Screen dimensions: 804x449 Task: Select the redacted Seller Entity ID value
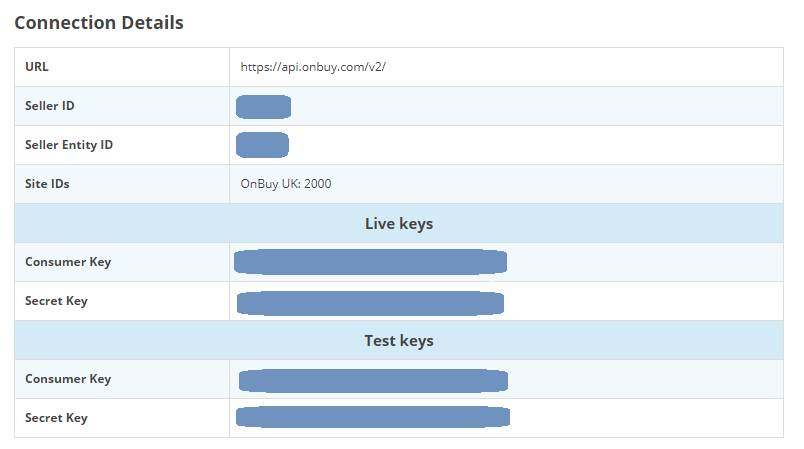(262, 145)
